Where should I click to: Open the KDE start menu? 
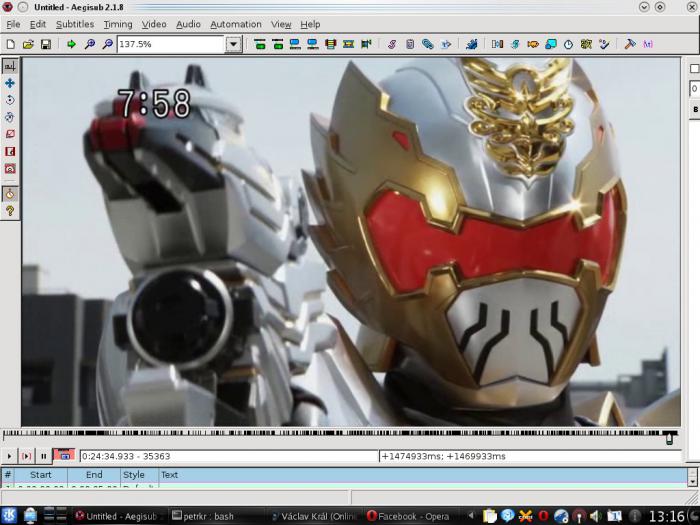9,516
